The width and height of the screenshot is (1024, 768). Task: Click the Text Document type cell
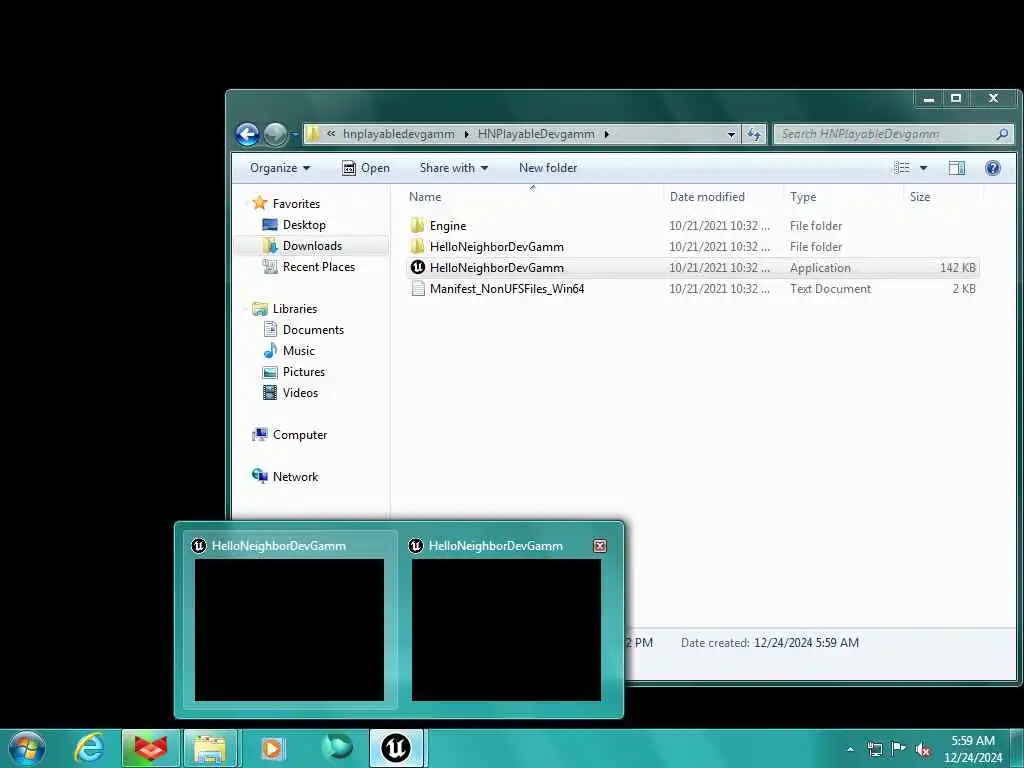click(830, 289)
